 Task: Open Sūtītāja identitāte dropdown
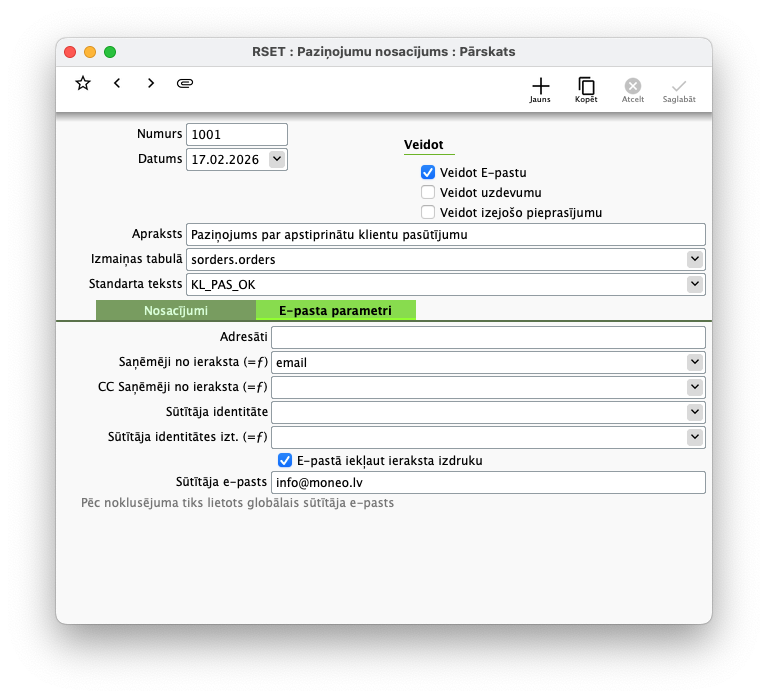click(695, 412)
